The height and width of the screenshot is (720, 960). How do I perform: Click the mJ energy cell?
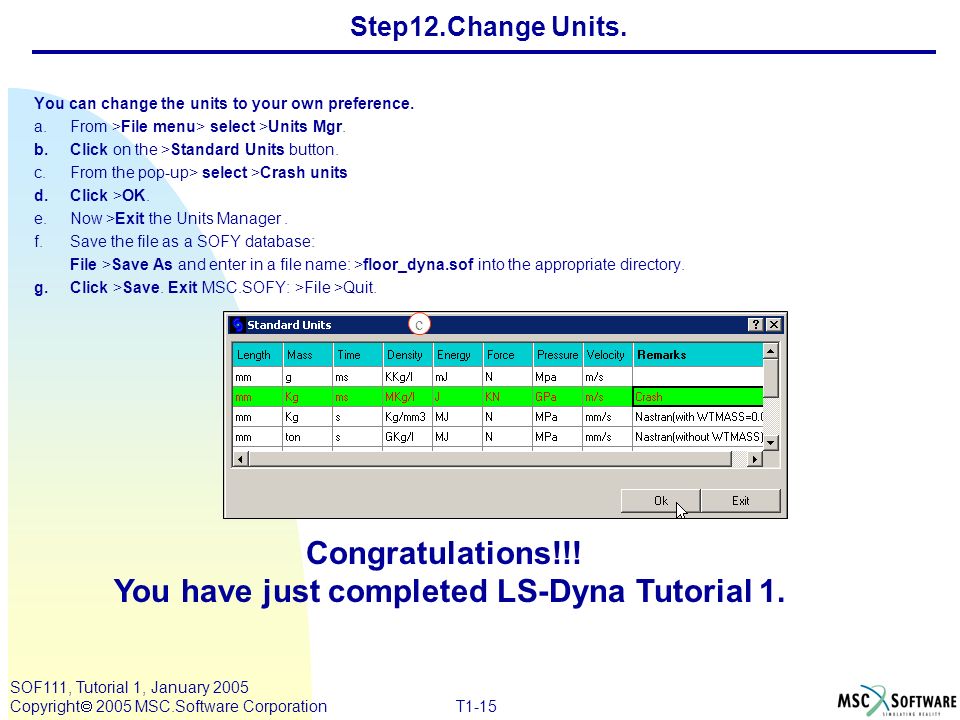click(x=457, y=377)
